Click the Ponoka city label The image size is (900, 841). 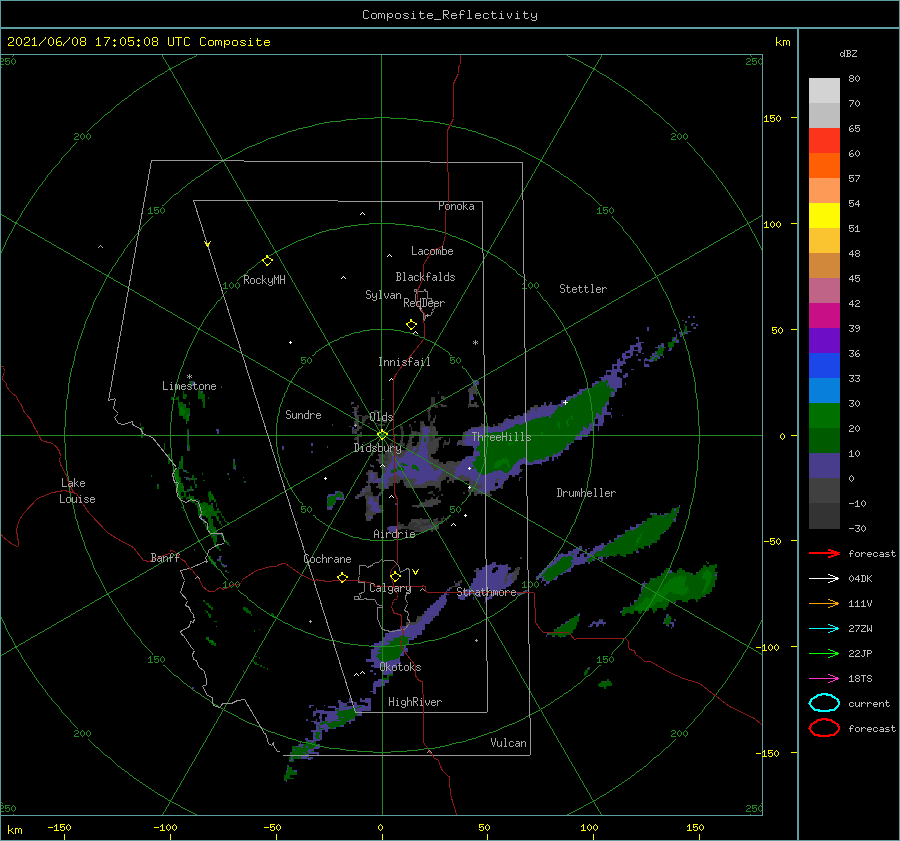456,206
